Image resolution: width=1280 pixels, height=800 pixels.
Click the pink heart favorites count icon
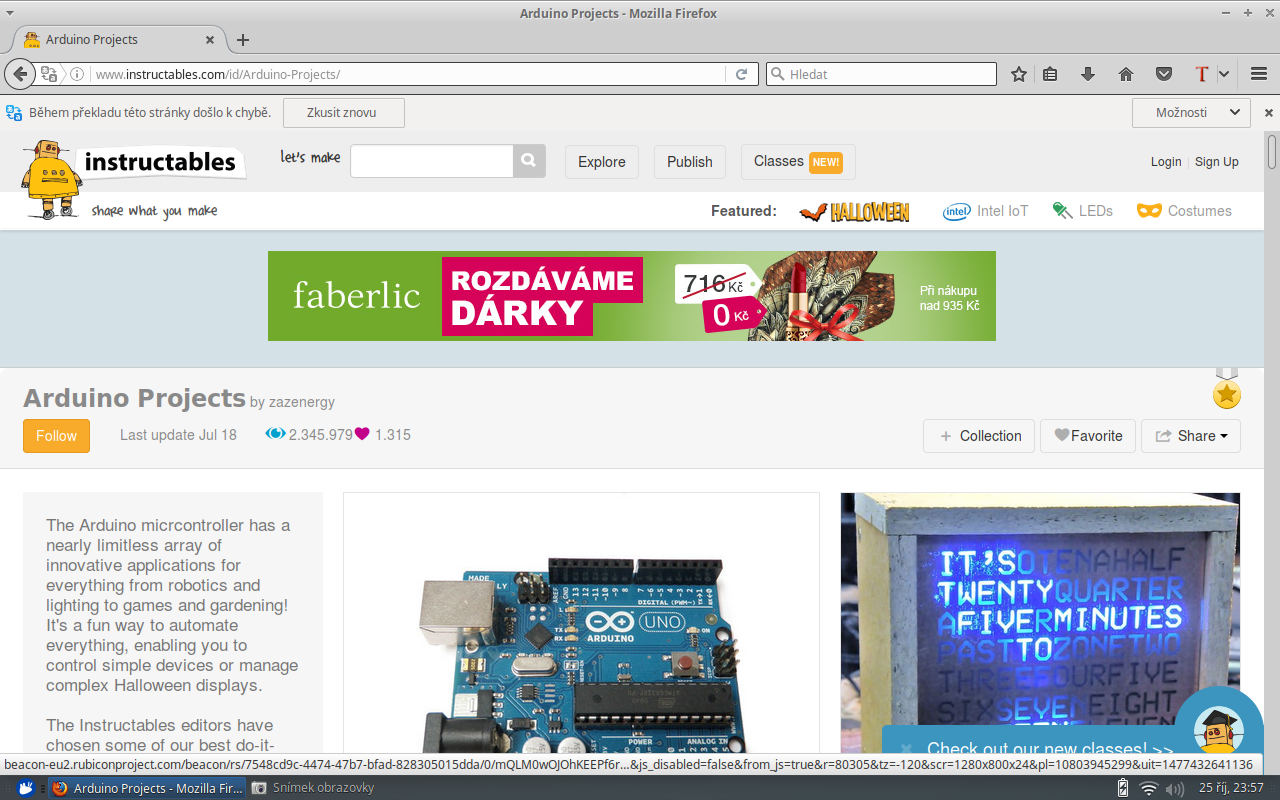tap(362, 435)
